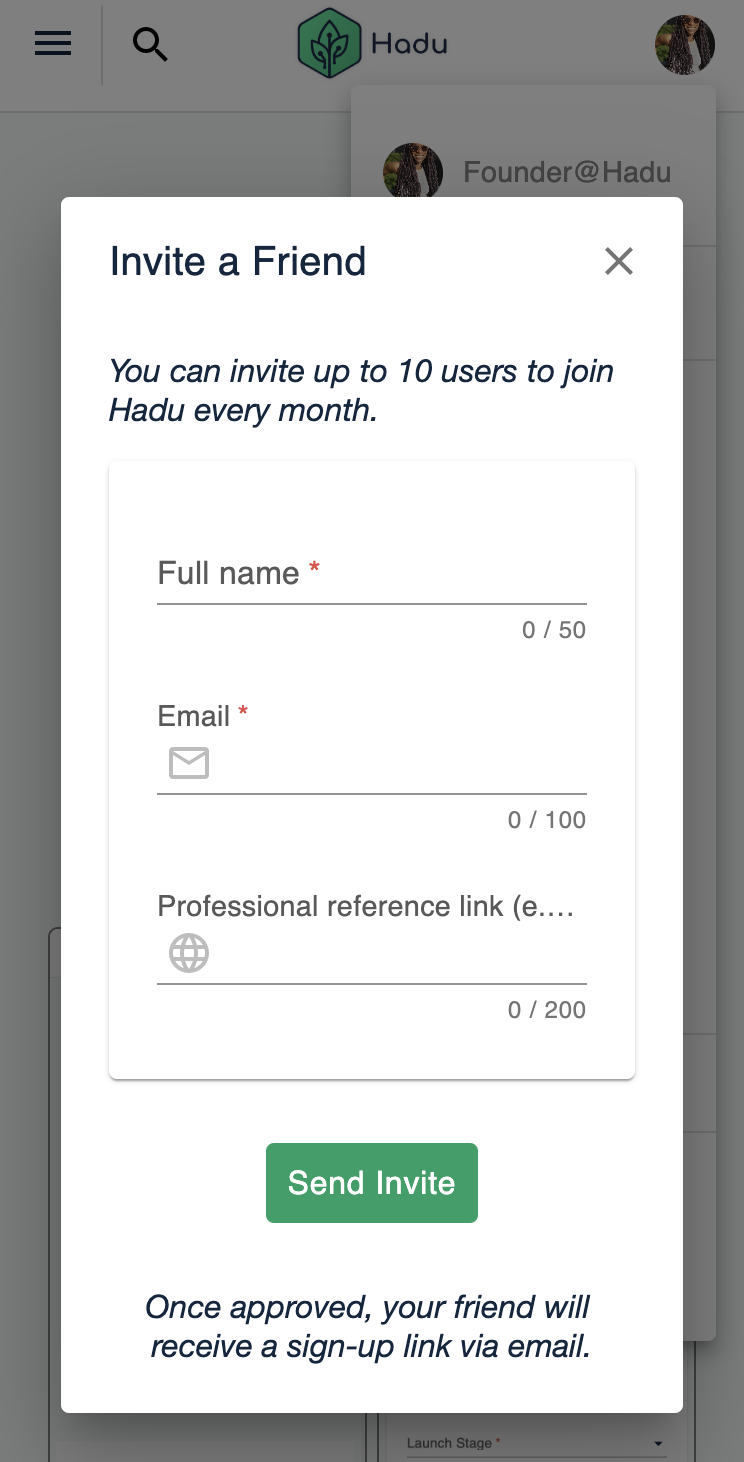Open the profile avatar in the header
This screenshot has width=744, height=1462.
point(684,44)
